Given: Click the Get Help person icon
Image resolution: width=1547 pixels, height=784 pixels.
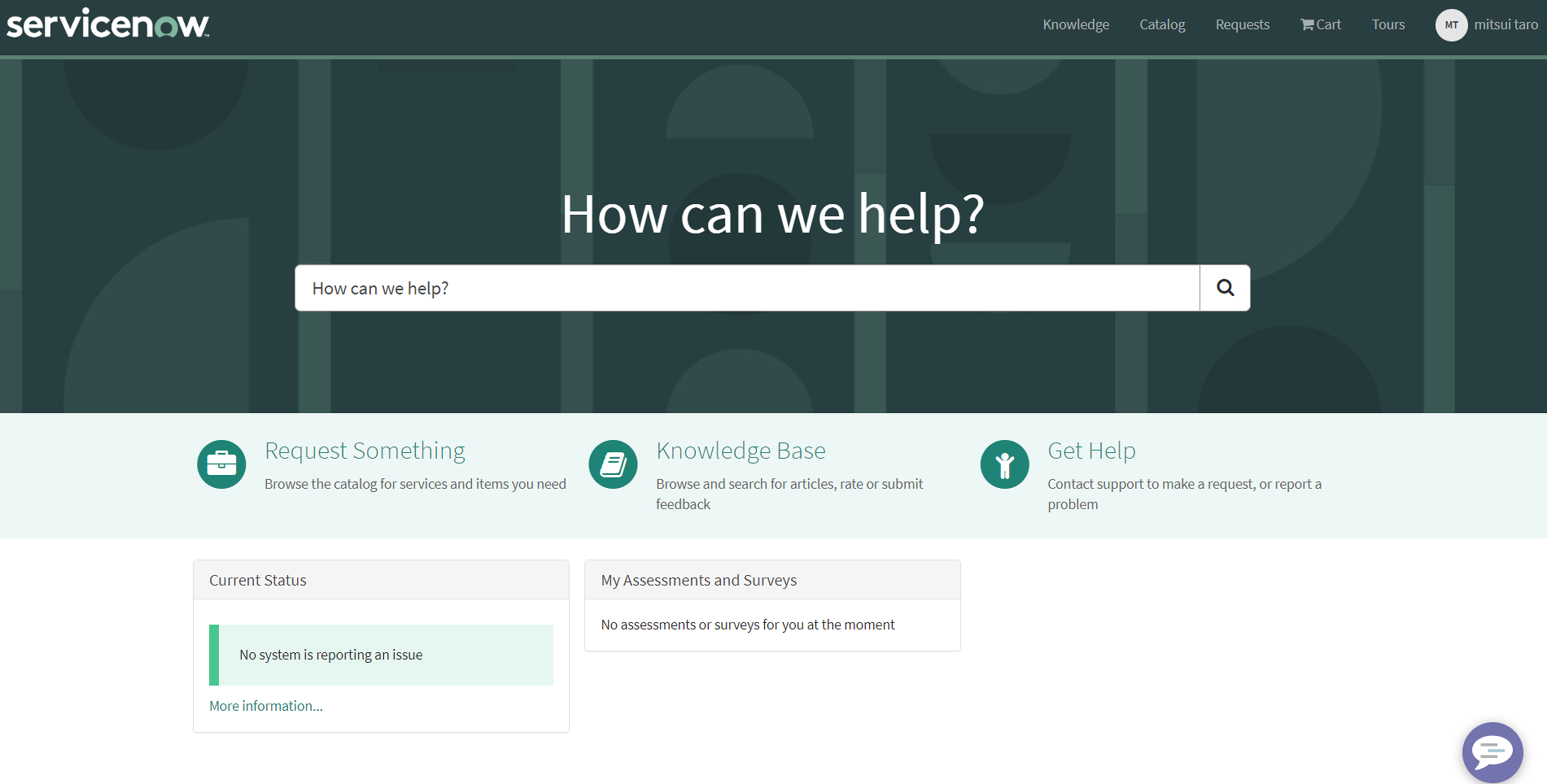Looking at the screenshot, I should pyautogui.click(x=1004, y=464).
